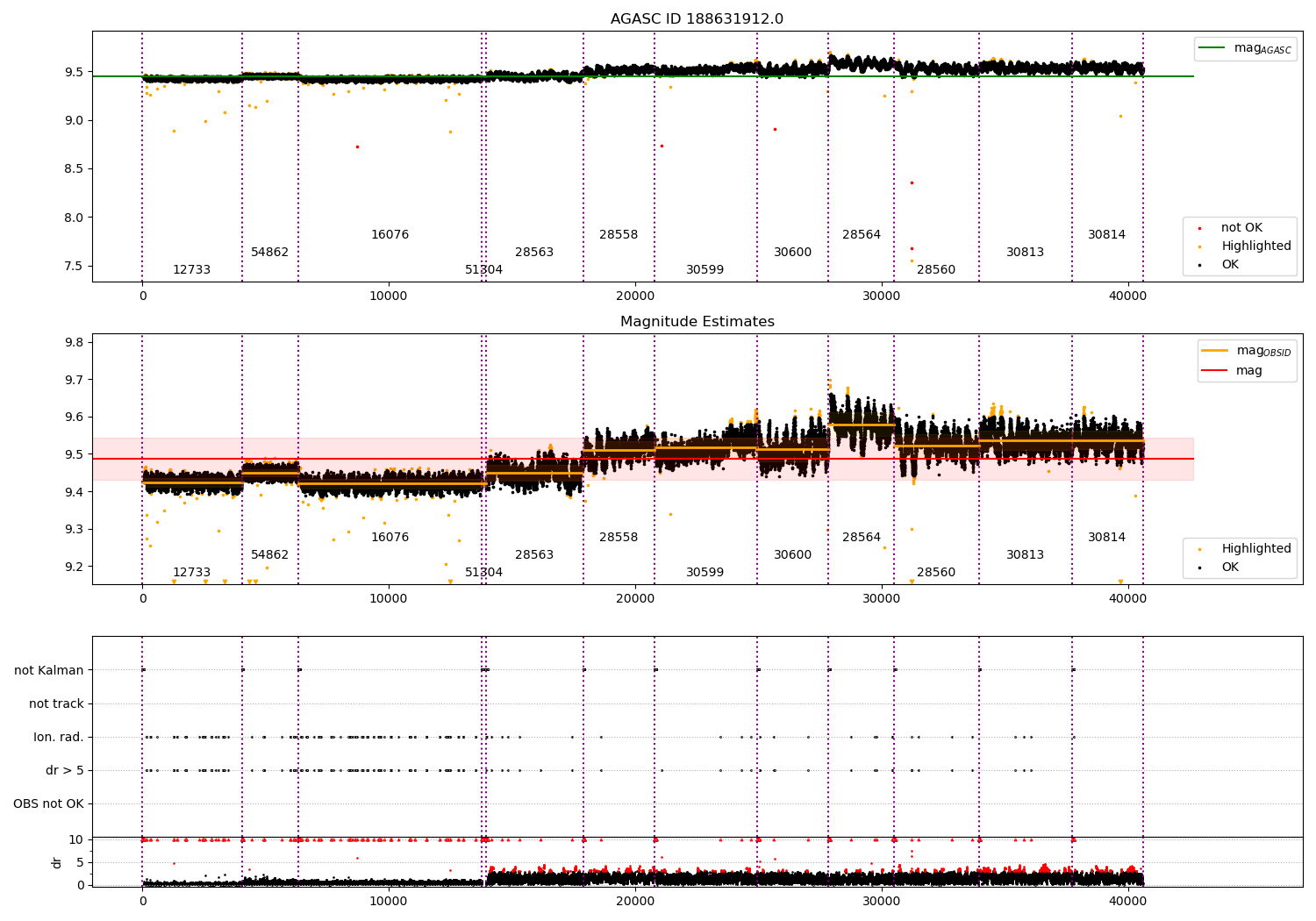Click obsid label 28563 in the top plot
The image size is (1316, 921).
(x=534, y=253)
